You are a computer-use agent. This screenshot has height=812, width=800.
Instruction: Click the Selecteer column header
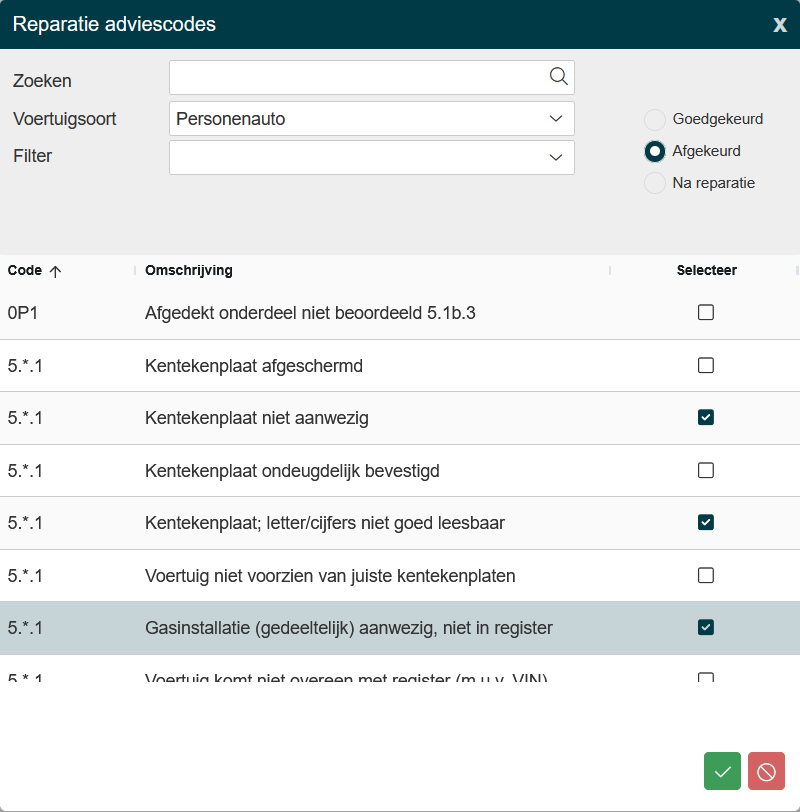(706, 271)
